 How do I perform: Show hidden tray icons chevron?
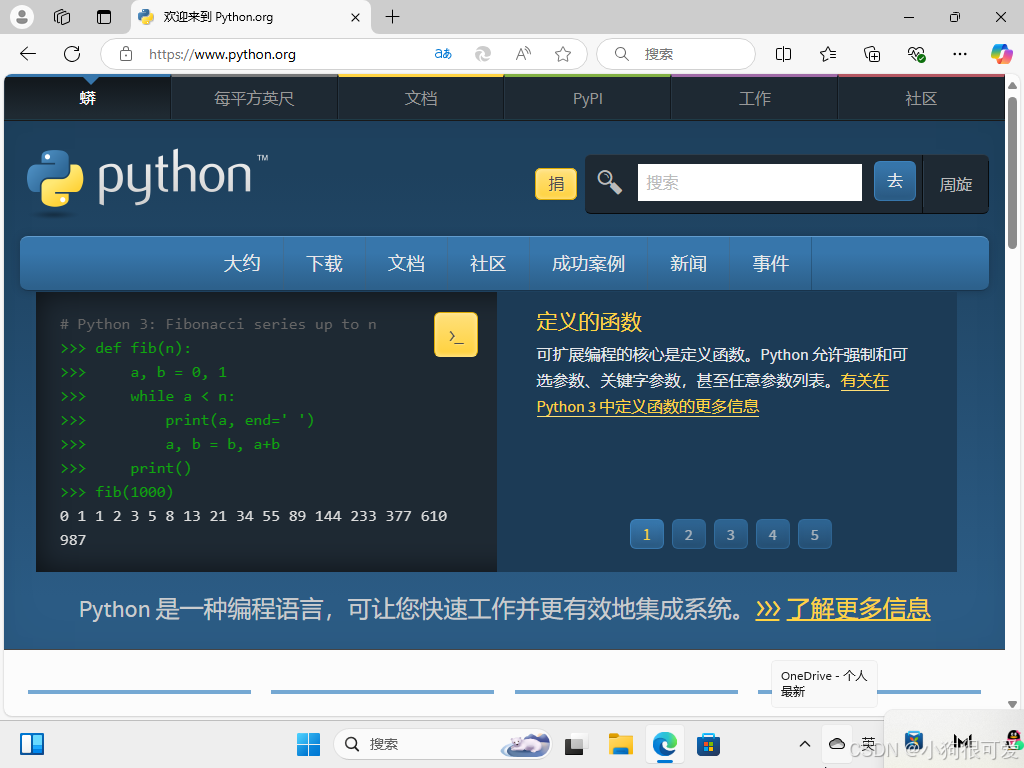[x=805, y=744]
